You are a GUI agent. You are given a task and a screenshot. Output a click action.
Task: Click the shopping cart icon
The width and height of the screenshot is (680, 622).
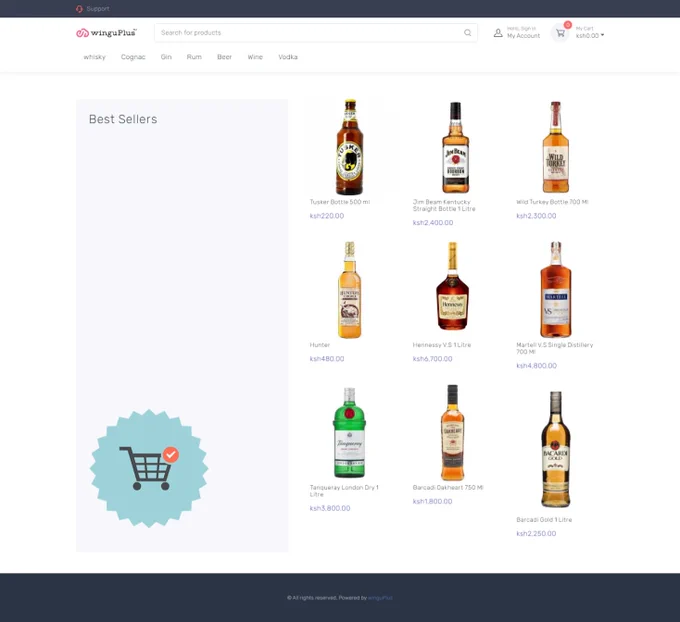point(560,33)
